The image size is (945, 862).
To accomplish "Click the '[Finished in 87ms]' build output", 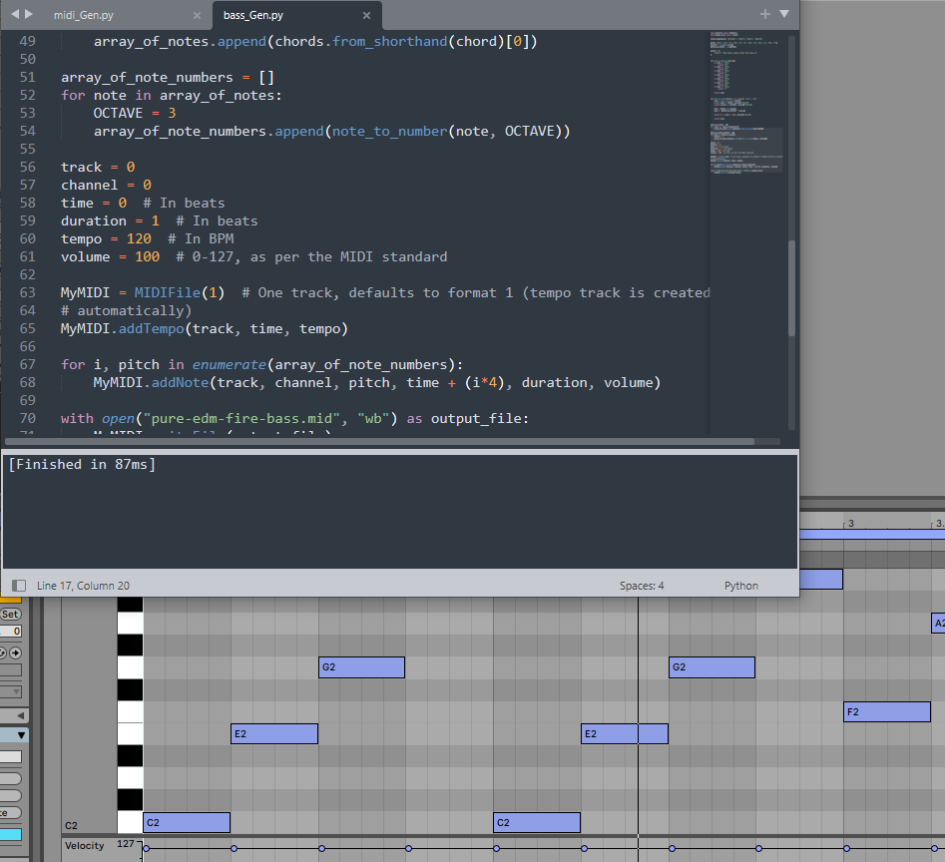I will [82, 464].
